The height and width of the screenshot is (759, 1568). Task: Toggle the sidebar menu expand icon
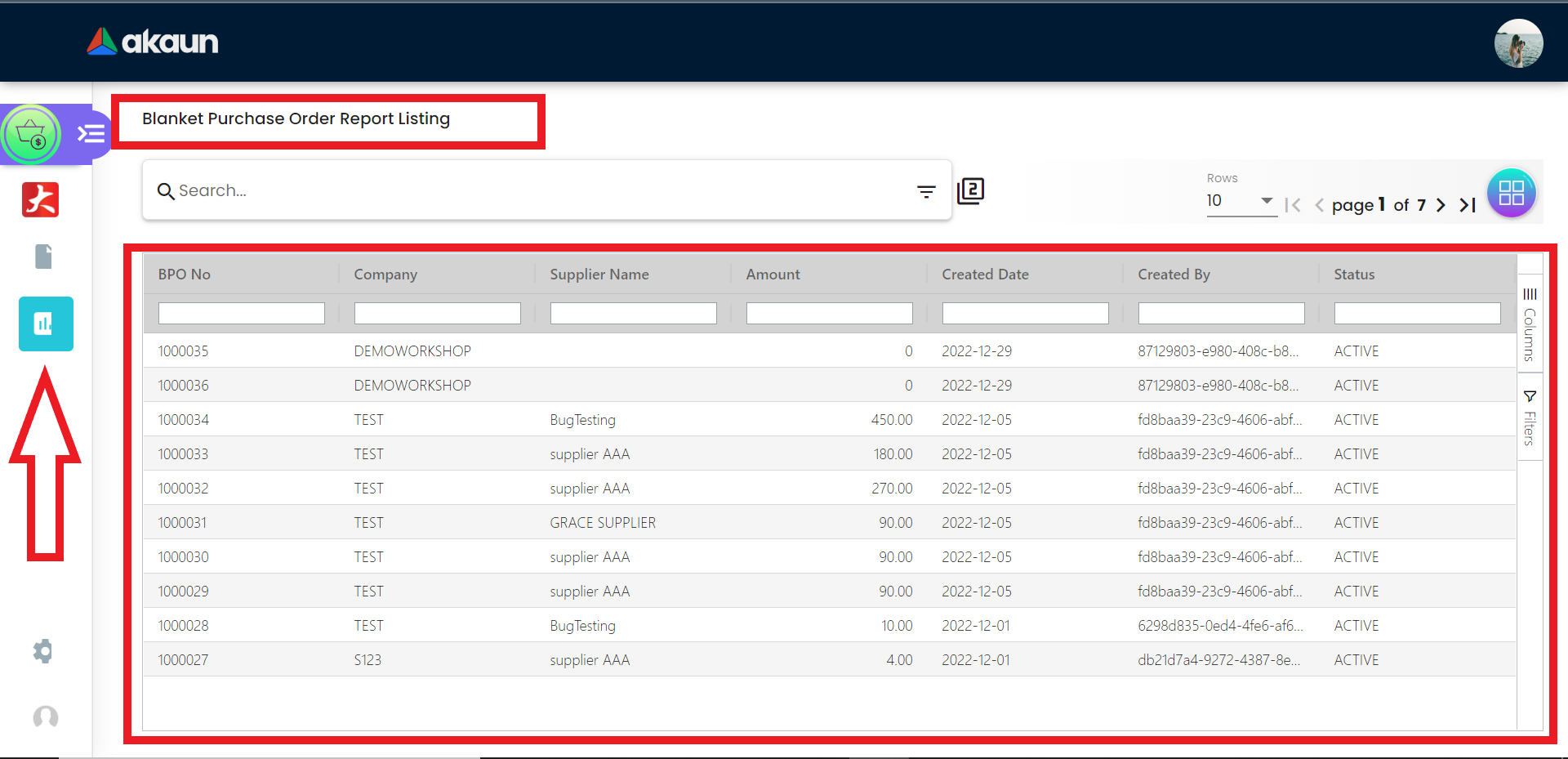tap(91, 133)
